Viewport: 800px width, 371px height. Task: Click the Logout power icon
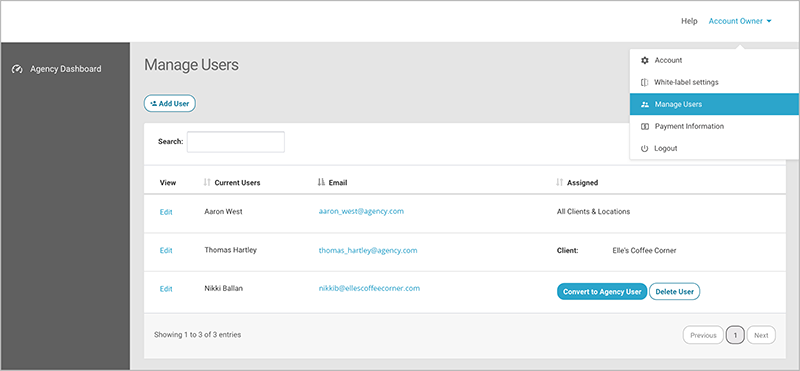644,149
